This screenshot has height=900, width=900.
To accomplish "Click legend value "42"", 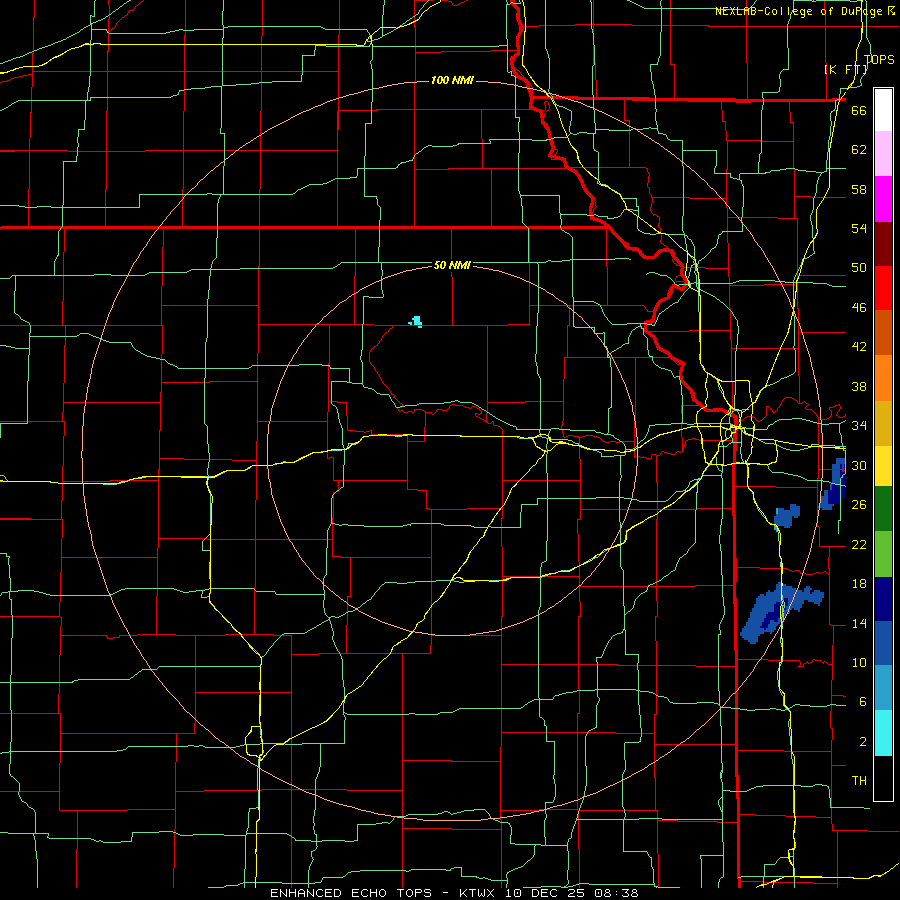I will 859,346.
